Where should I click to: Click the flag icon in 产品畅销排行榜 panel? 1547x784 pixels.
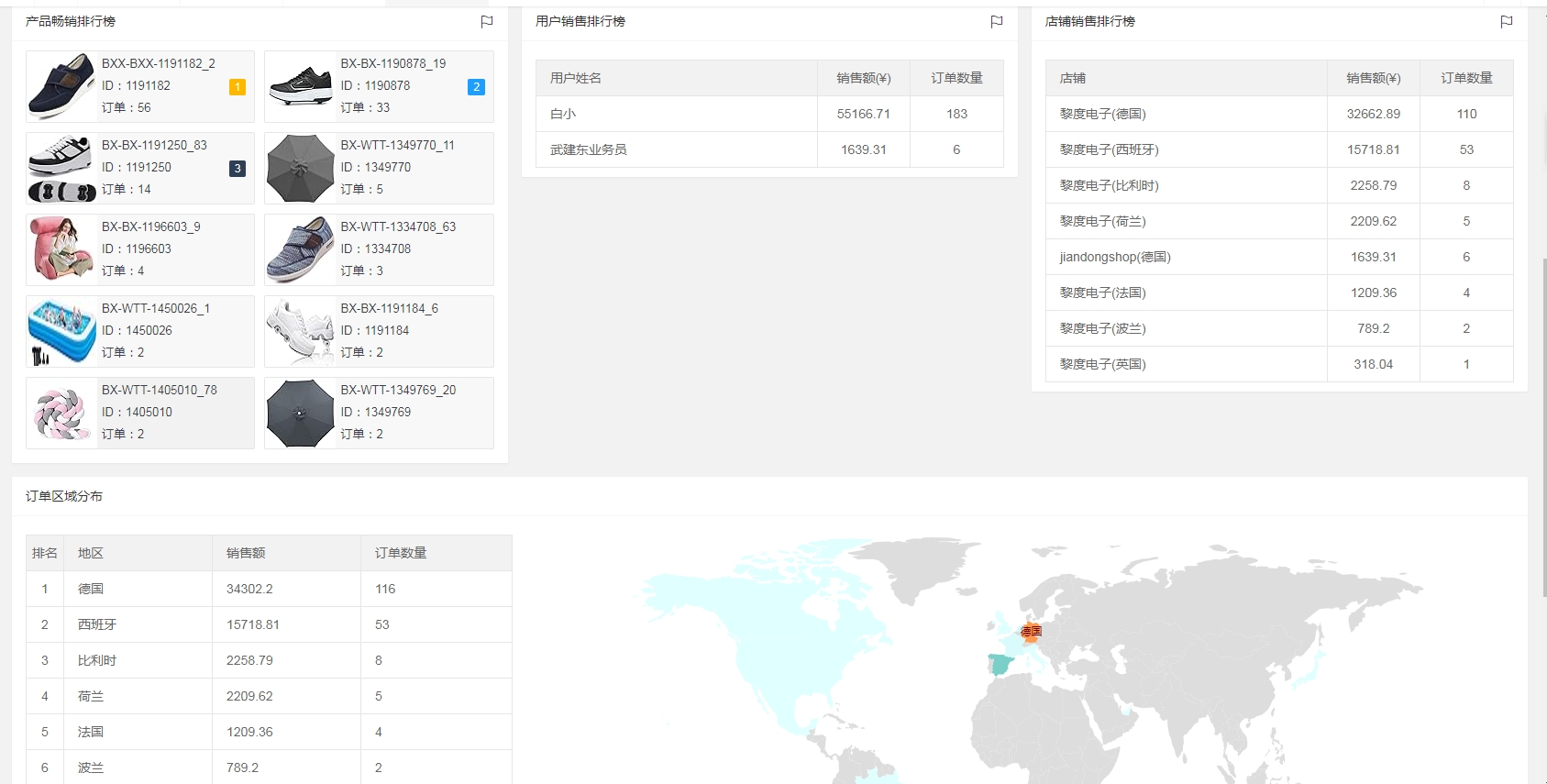[x=487, y=21]
